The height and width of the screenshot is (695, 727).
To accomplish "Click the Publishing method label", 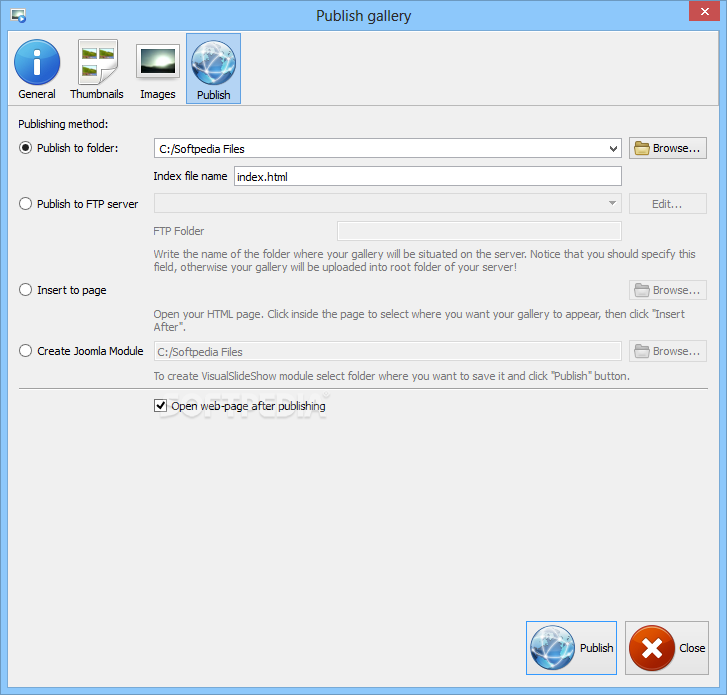I will pyautogui.click(x=63, y=124).
